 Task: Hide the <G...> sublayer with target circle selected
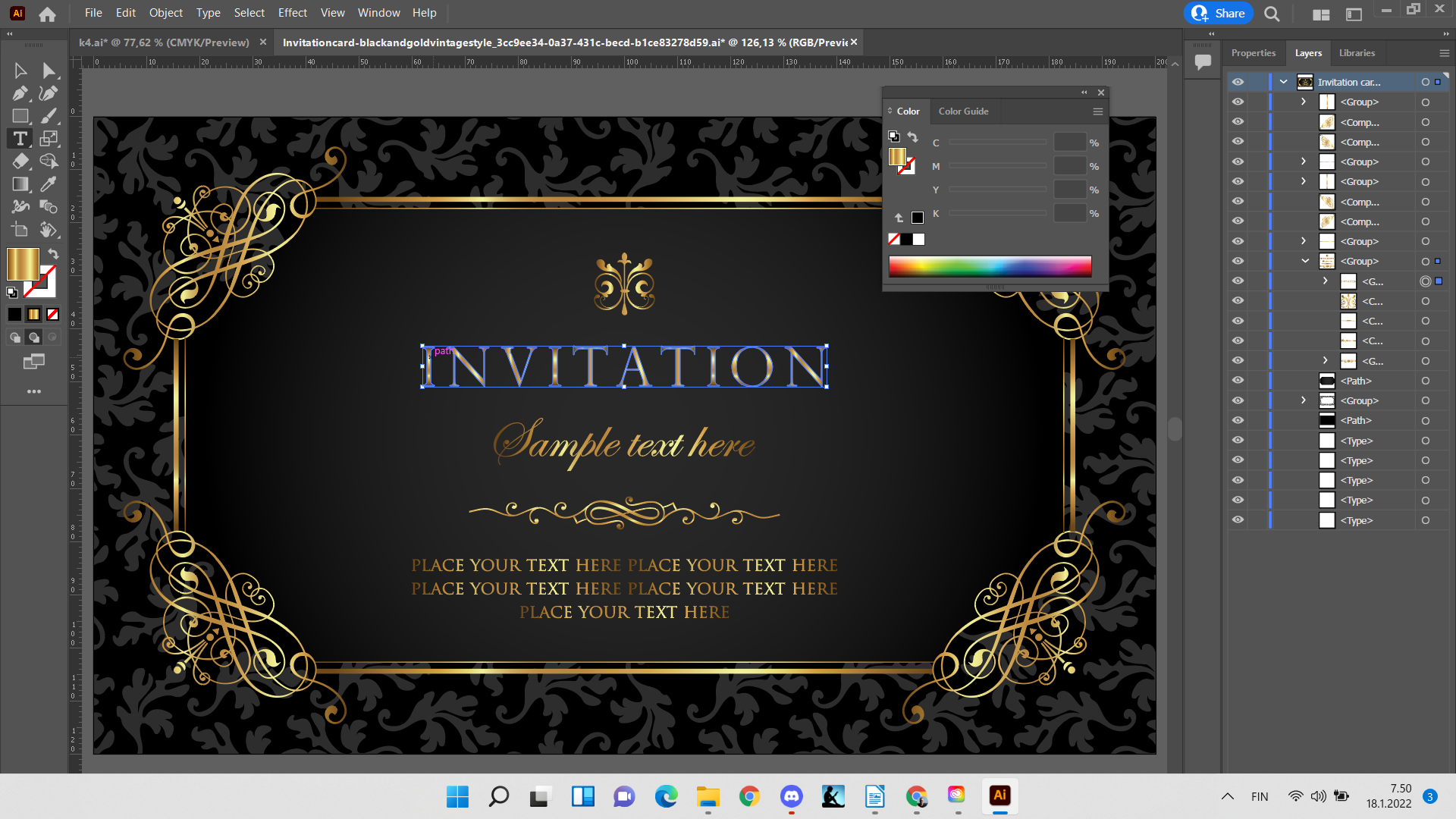[1238, 281]
